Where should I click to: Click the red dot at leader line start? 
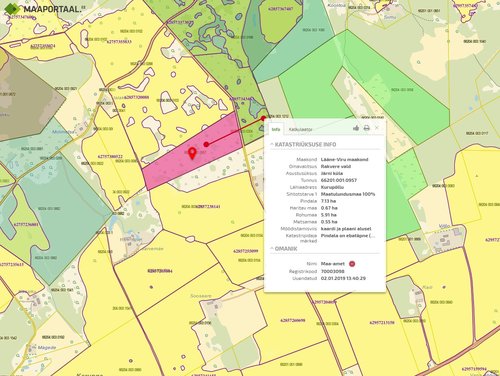pyautogui.click(x=206, y=144)
